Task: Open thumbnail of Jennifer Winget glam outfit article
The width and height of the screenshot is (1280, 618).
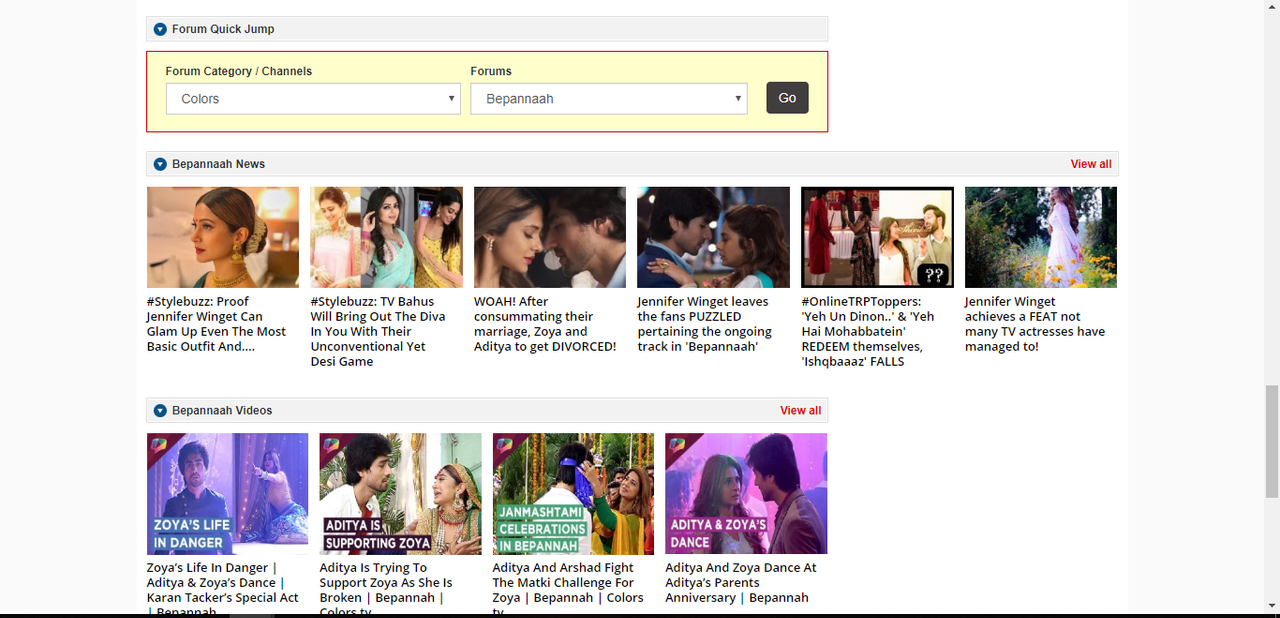Action: coord(223,237)
